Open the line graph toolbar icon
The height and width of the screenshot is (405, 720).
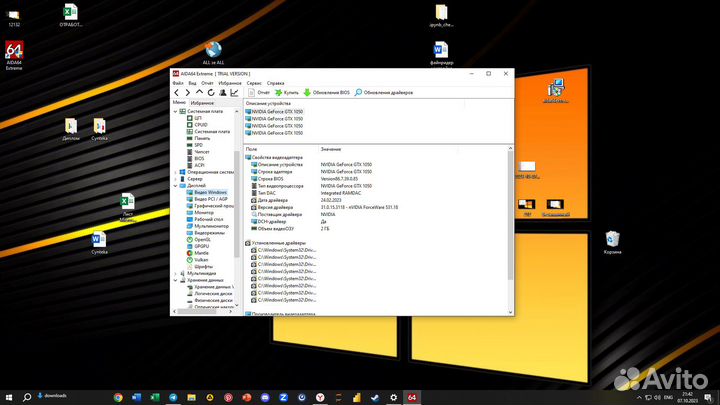pyautogui.click(x=234, y=93)
